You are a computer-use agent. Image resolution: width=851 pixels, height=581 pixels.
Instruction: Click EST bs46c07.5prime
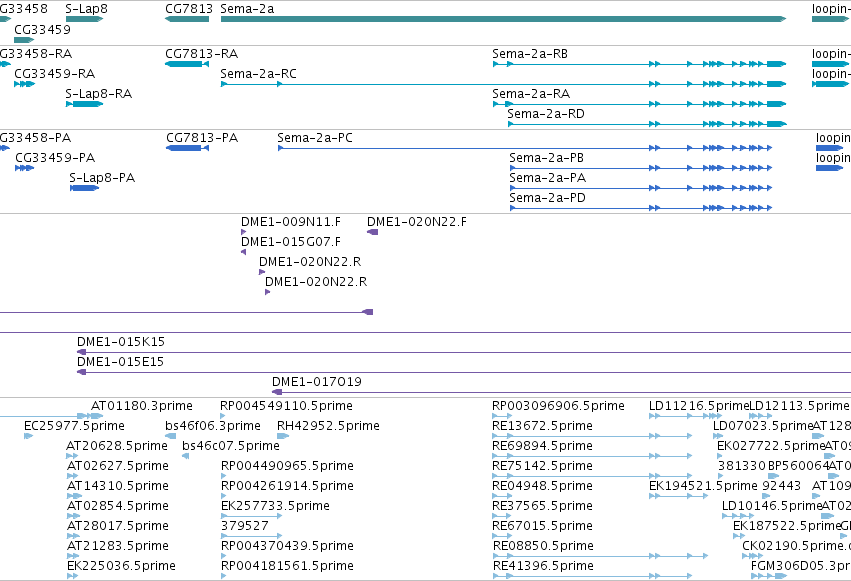point(231,446)
